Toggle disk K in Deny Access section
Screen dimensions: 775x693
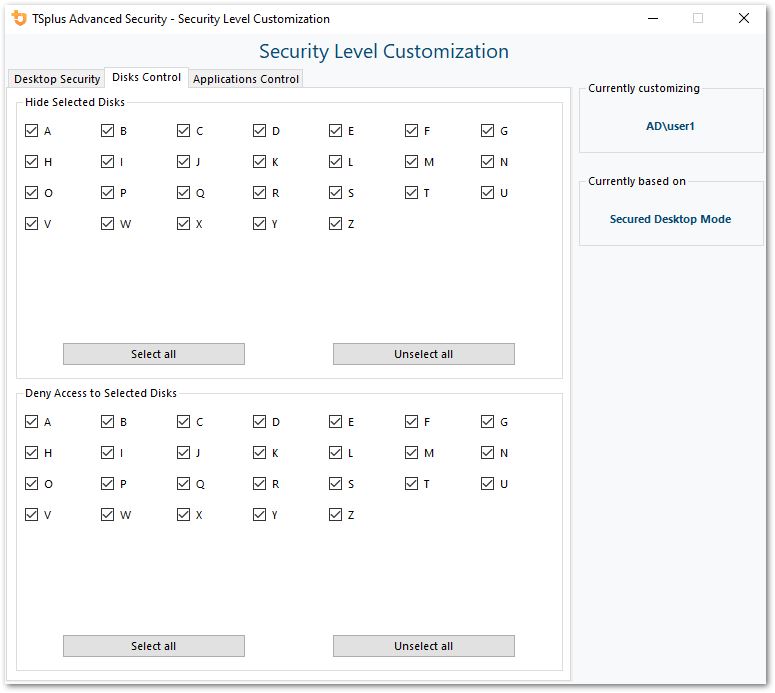[x=260, y=453]
